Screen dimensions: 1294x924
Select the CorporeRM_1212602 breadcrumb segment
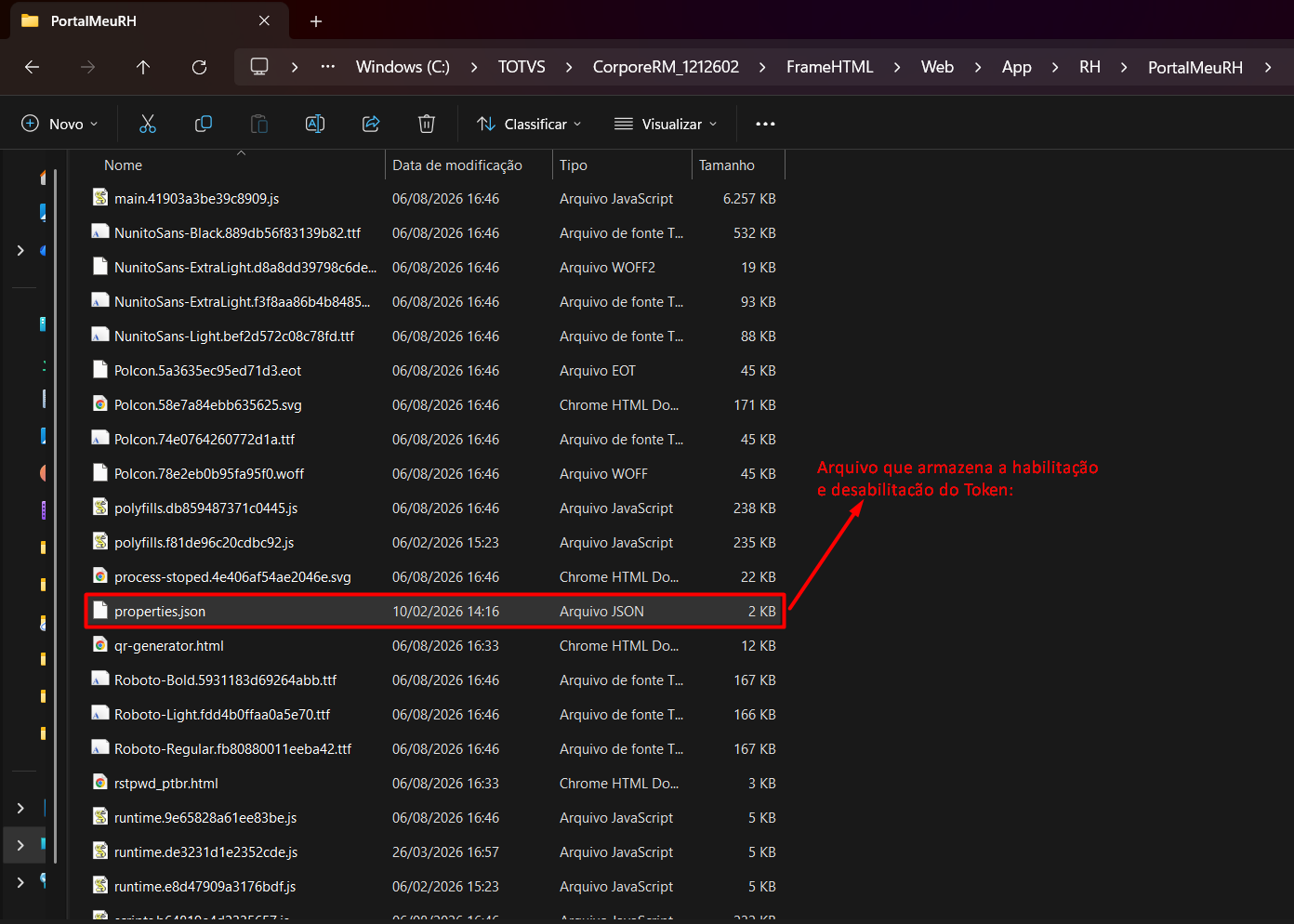[x=666, y=67]
